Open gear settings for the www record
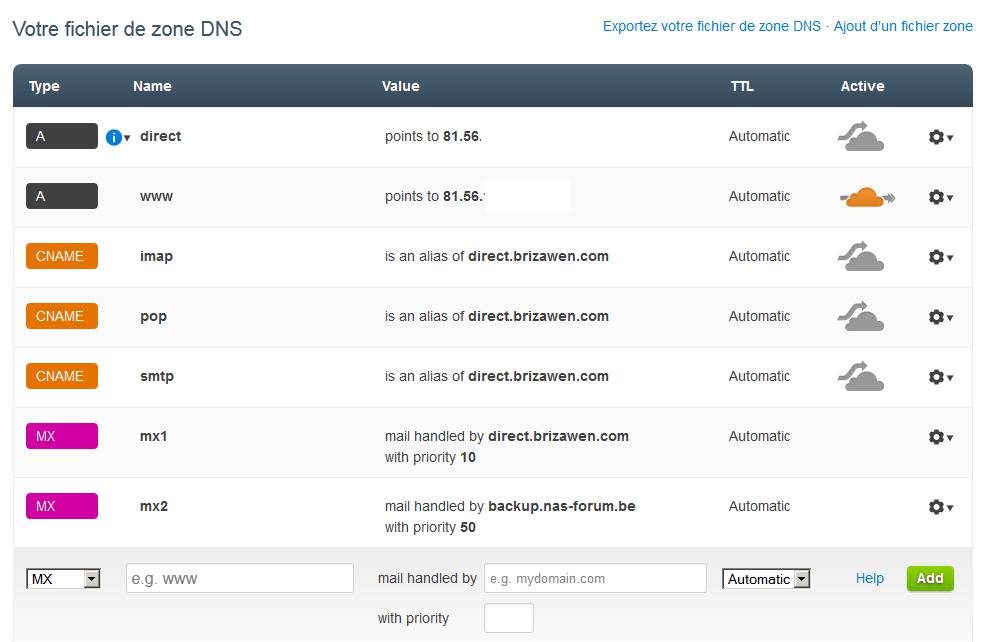The width and height of the screenshot is (989, 642). (939, 197)
